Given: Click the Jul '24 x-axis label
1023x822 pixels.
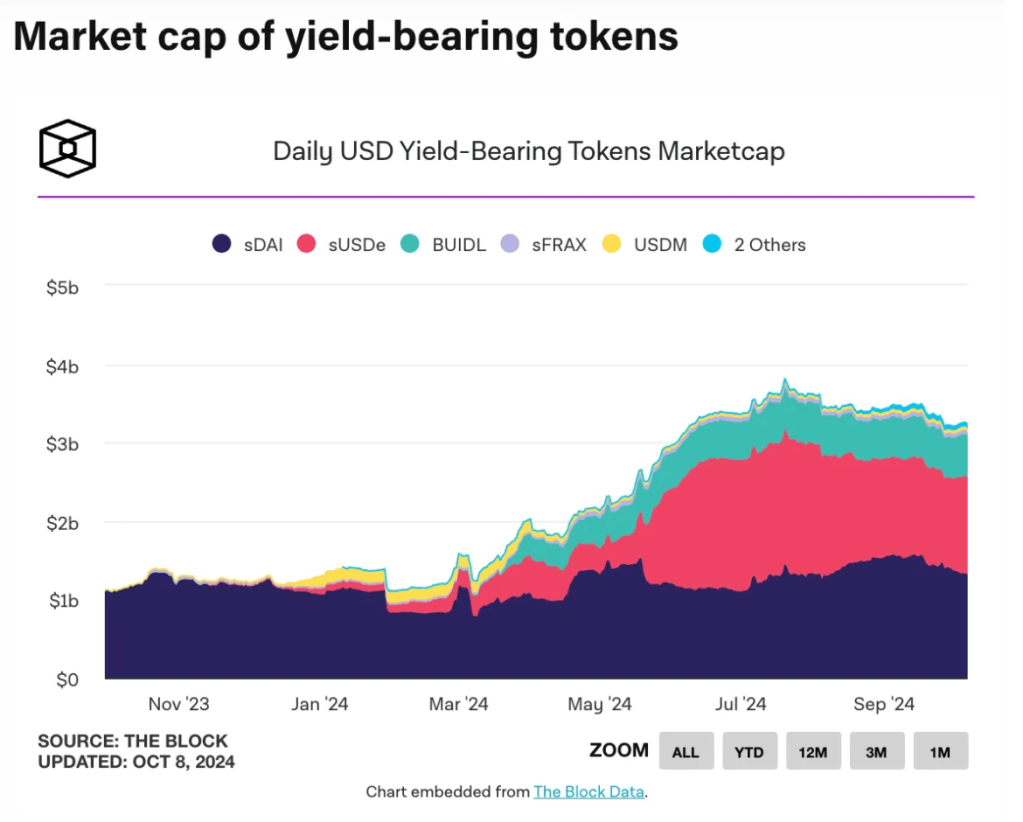Looking at the screenshot, I should (740, 705).
